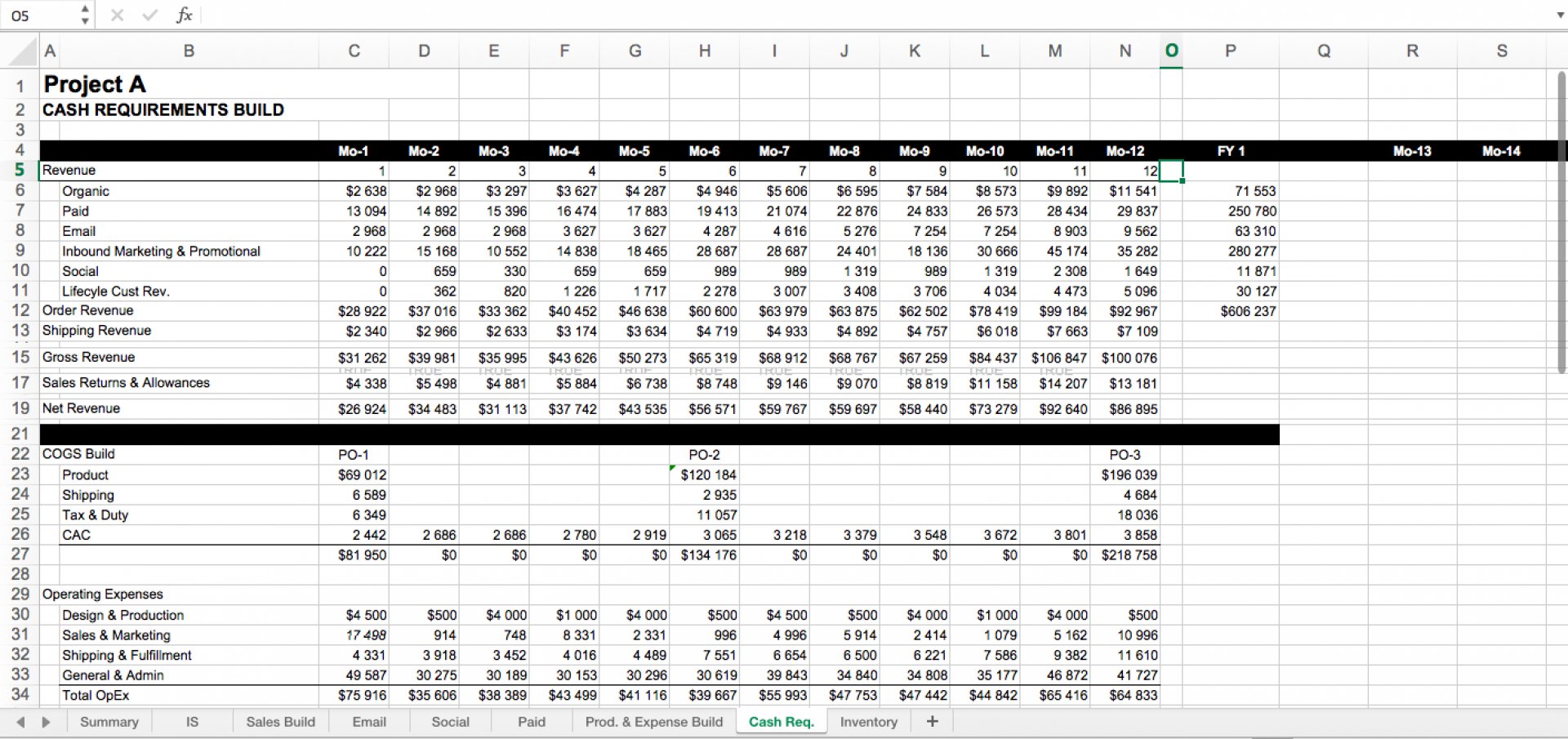Select column B header
The image size is (1568, 739).
(189, 51)
